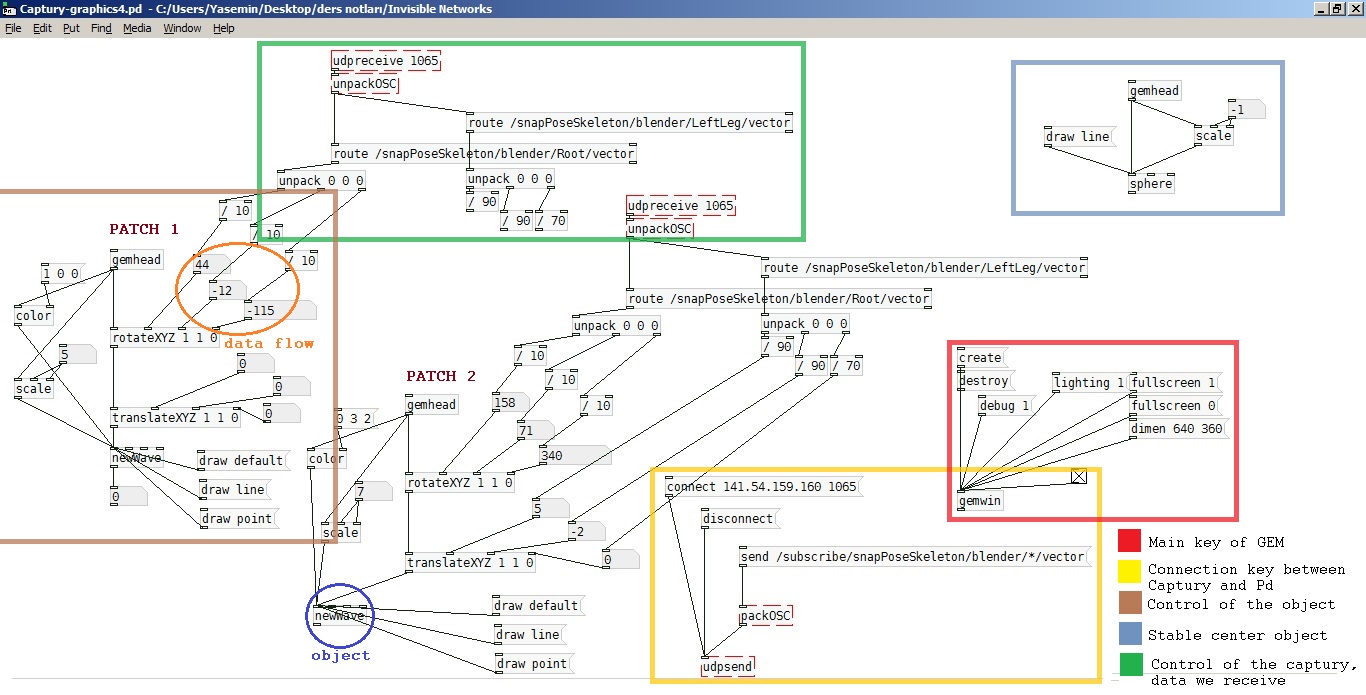Click the "create" message box
The height and width of the screenshot is (695, 1366).
click(980, 358)
